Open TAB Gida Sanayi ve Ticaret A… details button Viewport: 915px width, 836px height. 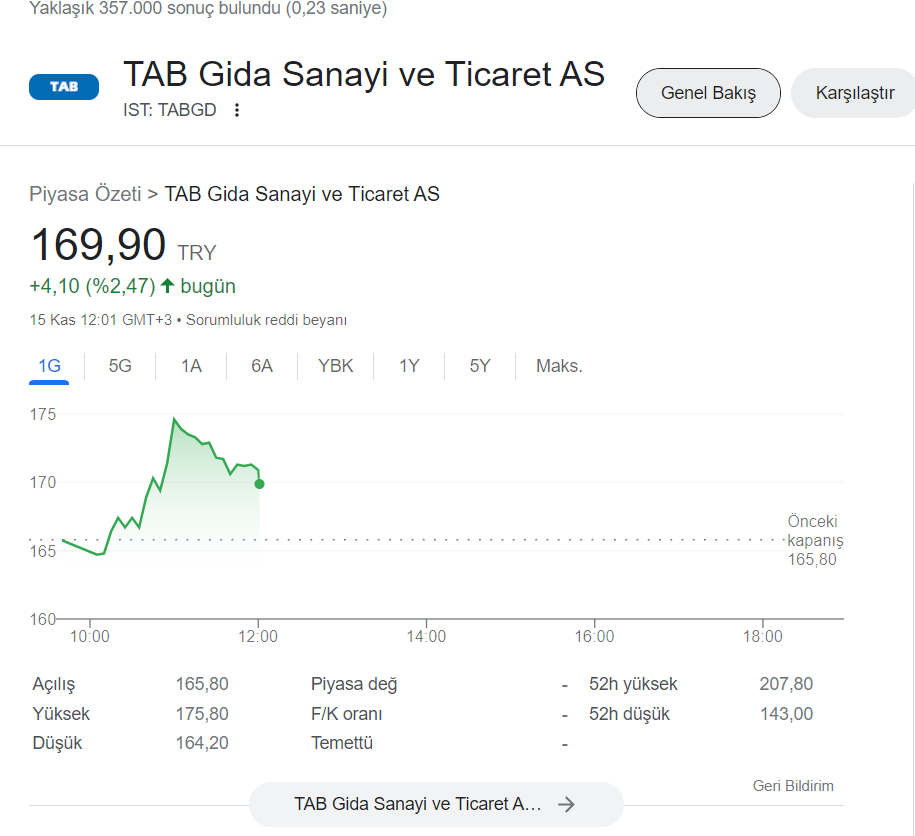pos(436,804)
